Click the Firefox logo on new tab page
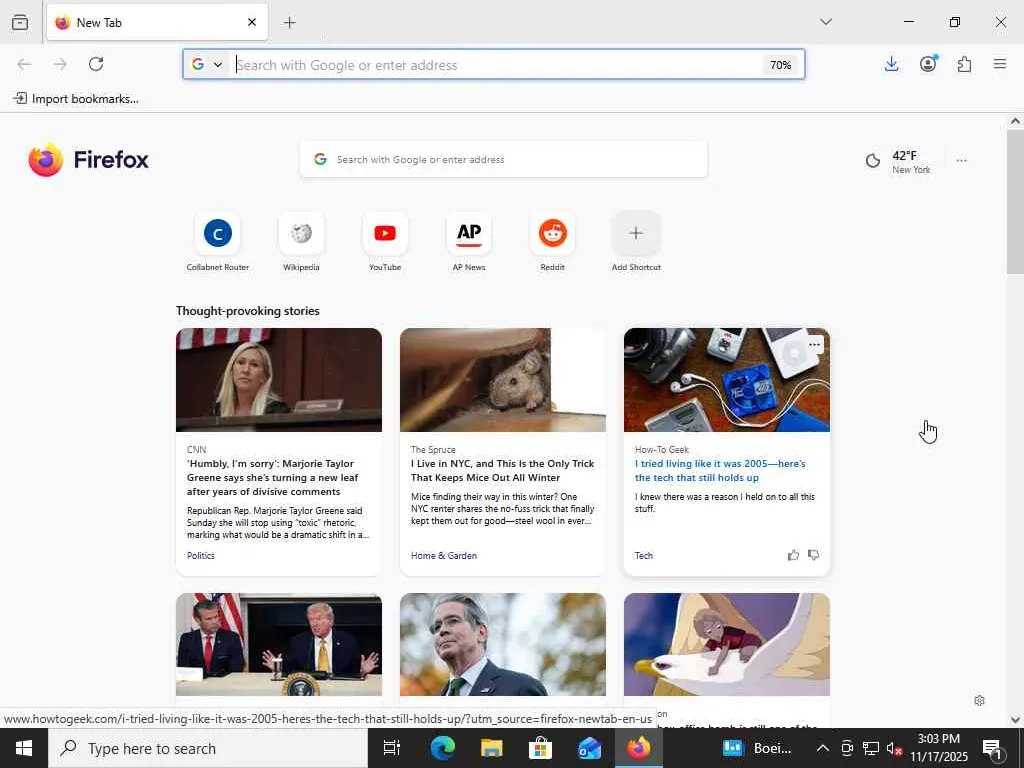Viewport: 1024px width, 768px height. coord(88,159)
